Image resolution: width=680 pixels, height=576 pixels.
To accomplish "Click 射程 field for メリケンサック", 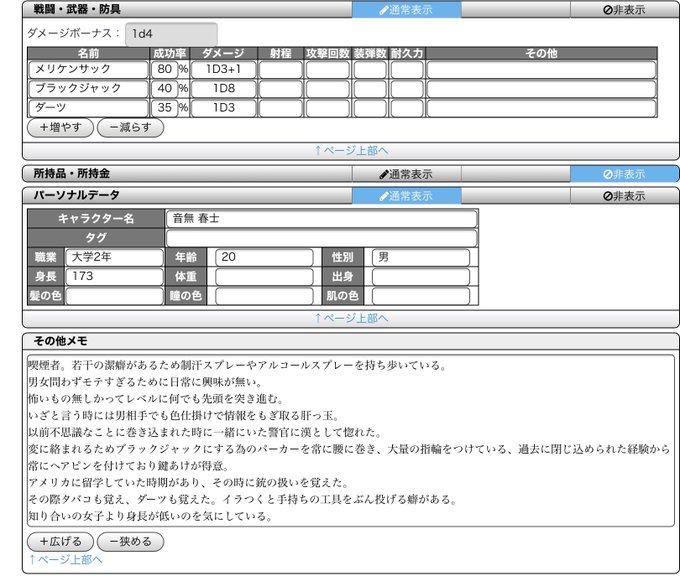I will (x=281, y=69).
